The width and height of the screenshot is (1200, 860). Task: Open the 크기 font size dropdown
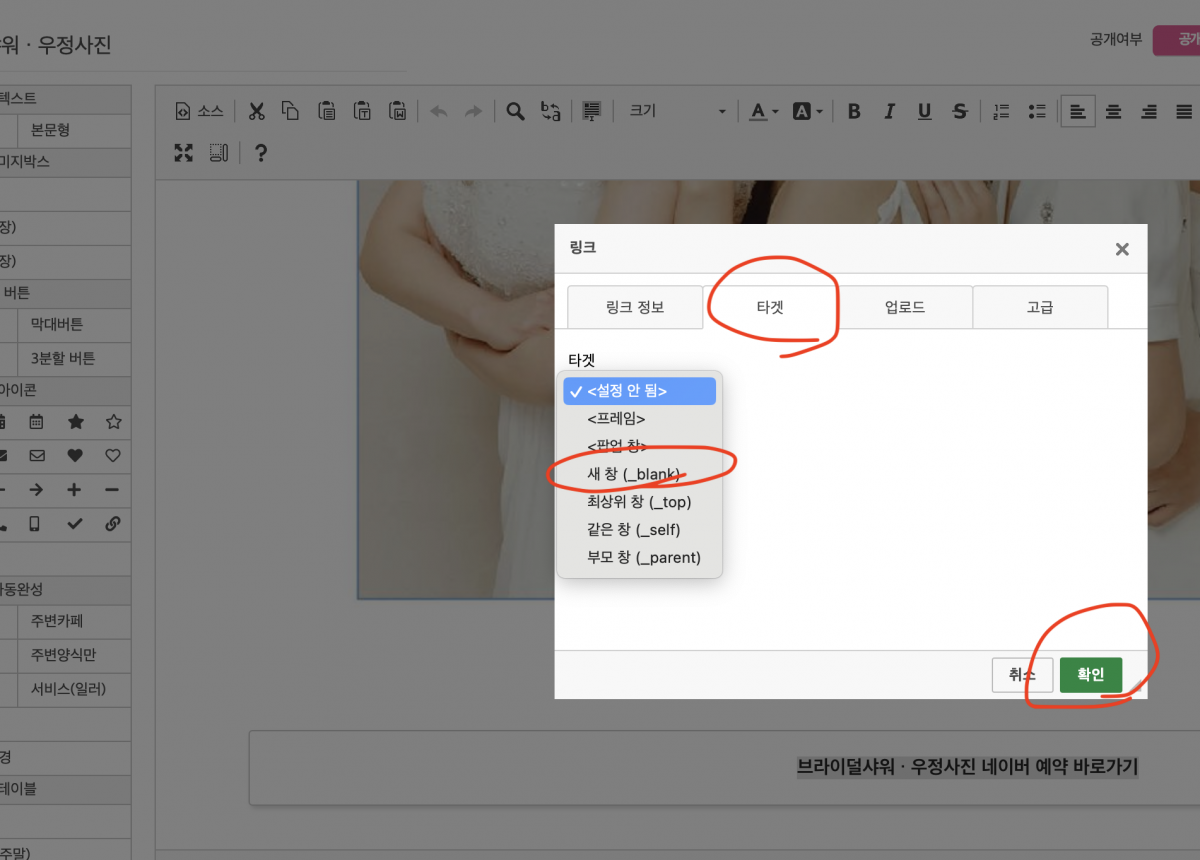(x=676, y=111)
